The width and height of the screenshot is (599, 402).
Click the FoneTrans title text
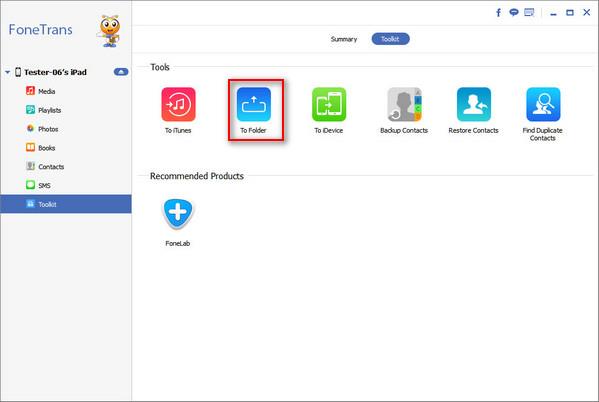(40, 30)
